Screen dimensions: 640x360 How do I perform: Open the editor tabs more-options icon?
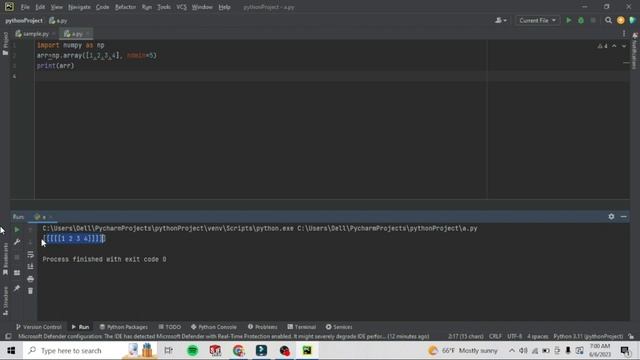pyautogui.click(x=624, y=34)
